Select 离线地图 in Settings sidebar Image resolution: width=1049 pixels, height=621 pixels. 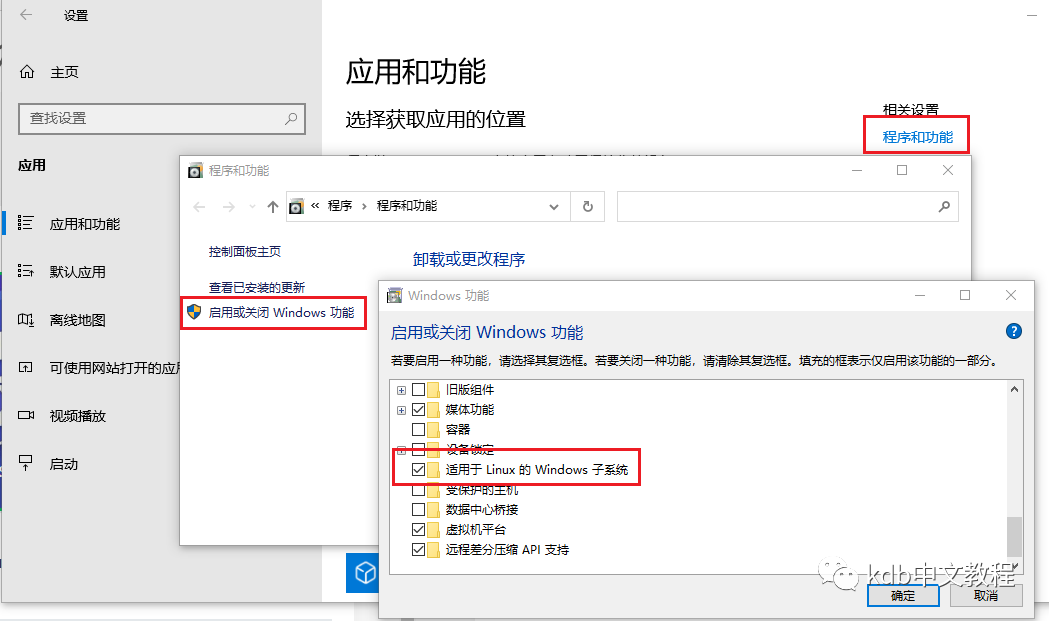[78, 321]
